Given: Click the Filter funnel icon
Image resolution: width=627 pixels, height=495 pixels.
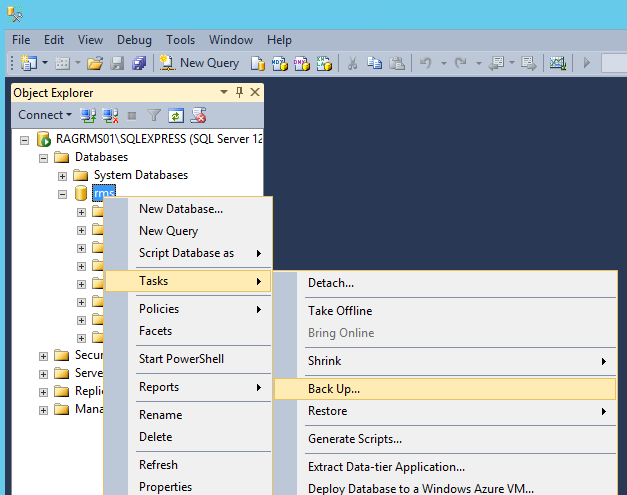Looking at the screenshot, I should pos(154,116).
